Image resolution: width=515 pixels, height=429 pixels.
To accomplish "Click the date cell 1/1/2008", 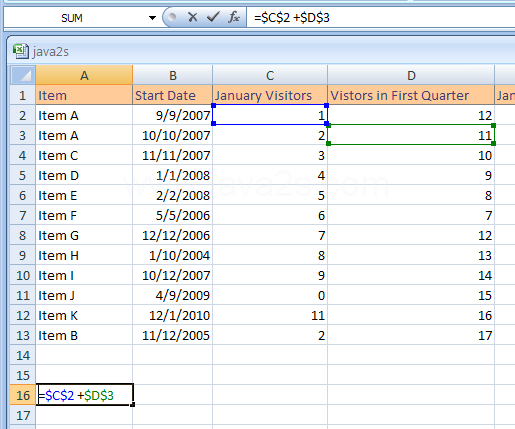I will click(172, 175).
